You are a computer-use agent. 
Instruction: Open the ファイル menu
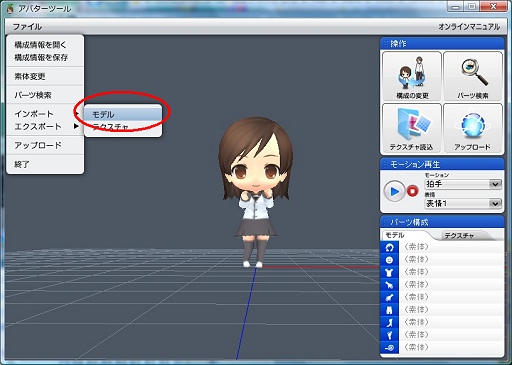[x=27, y=27]
